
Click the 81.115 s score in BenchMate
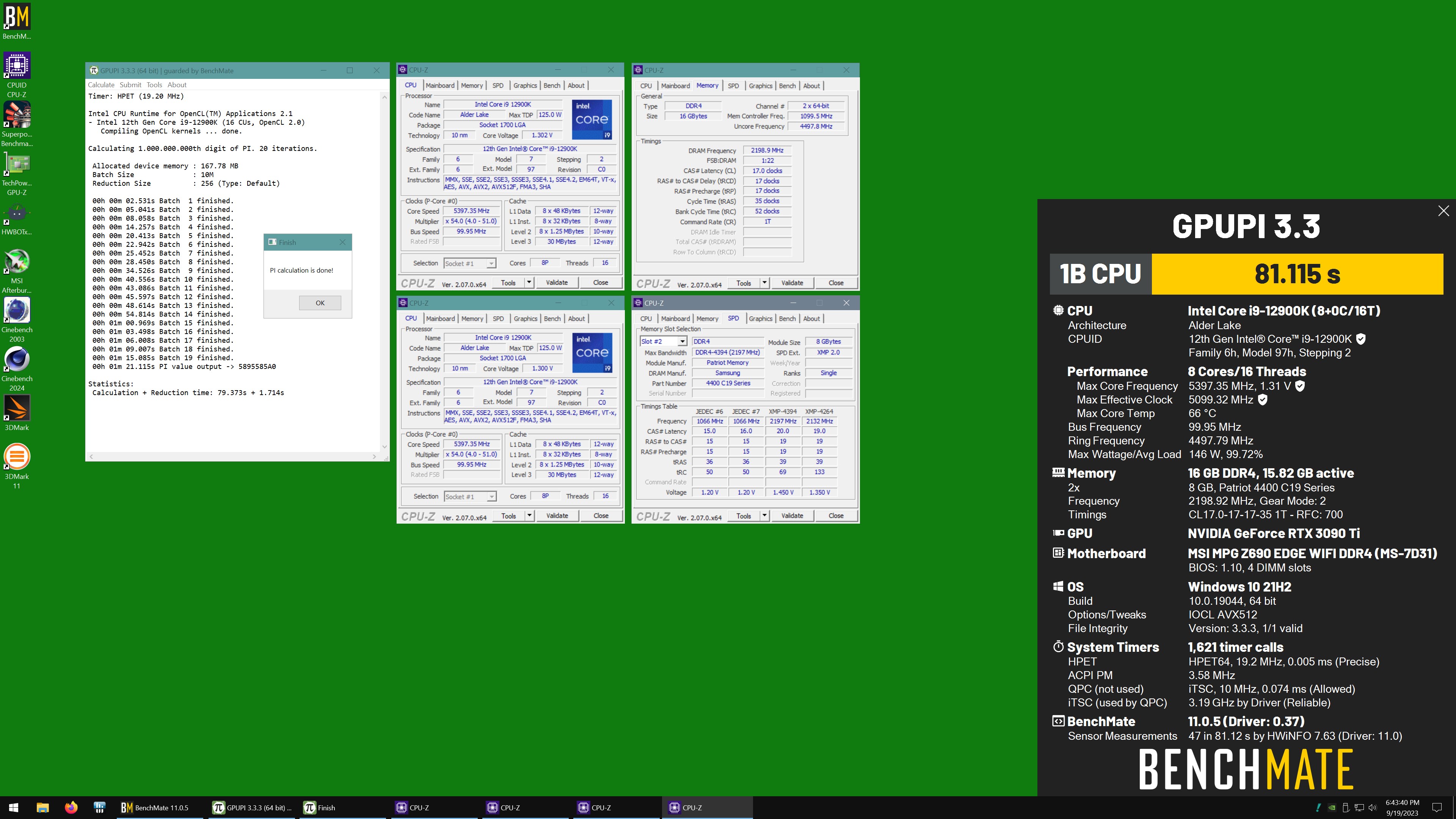(x=1297, y=274)
